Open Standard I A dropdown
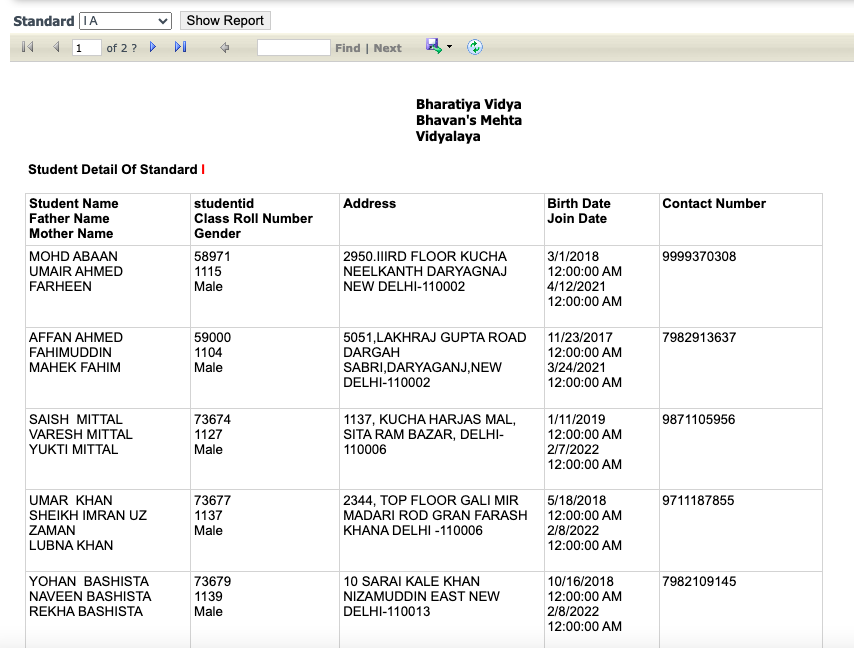 coord(125,21)
